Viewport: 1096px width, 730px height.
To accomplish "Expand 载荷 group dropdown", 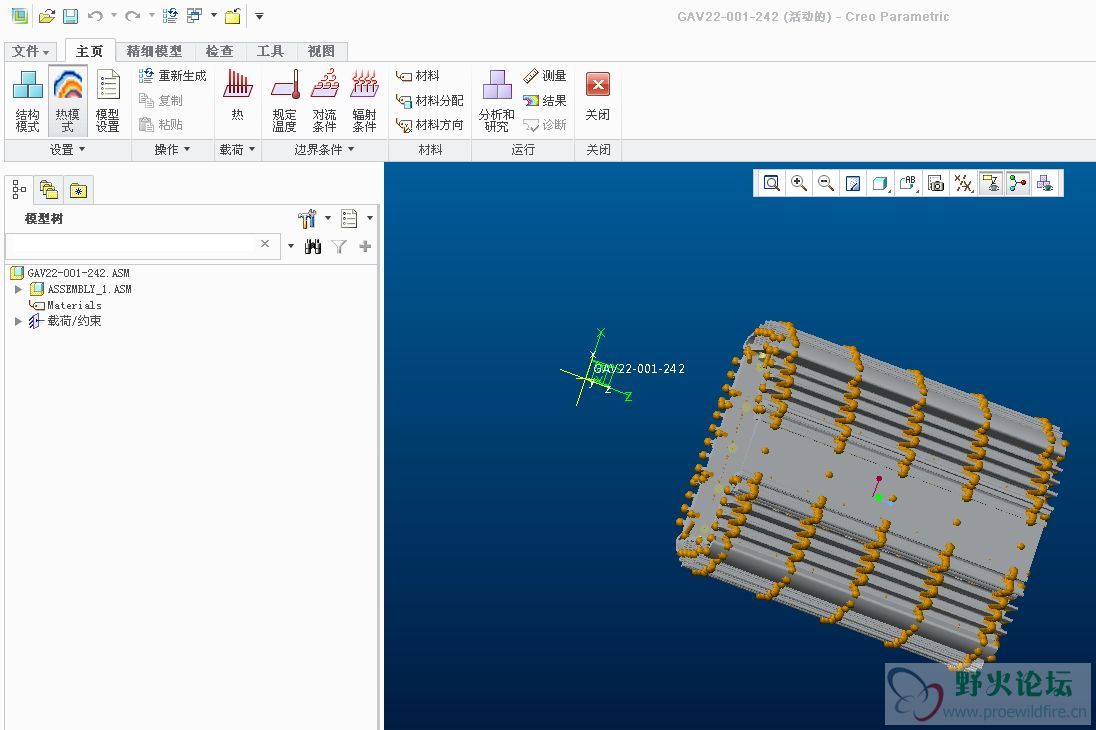I will tap(238, 150).
